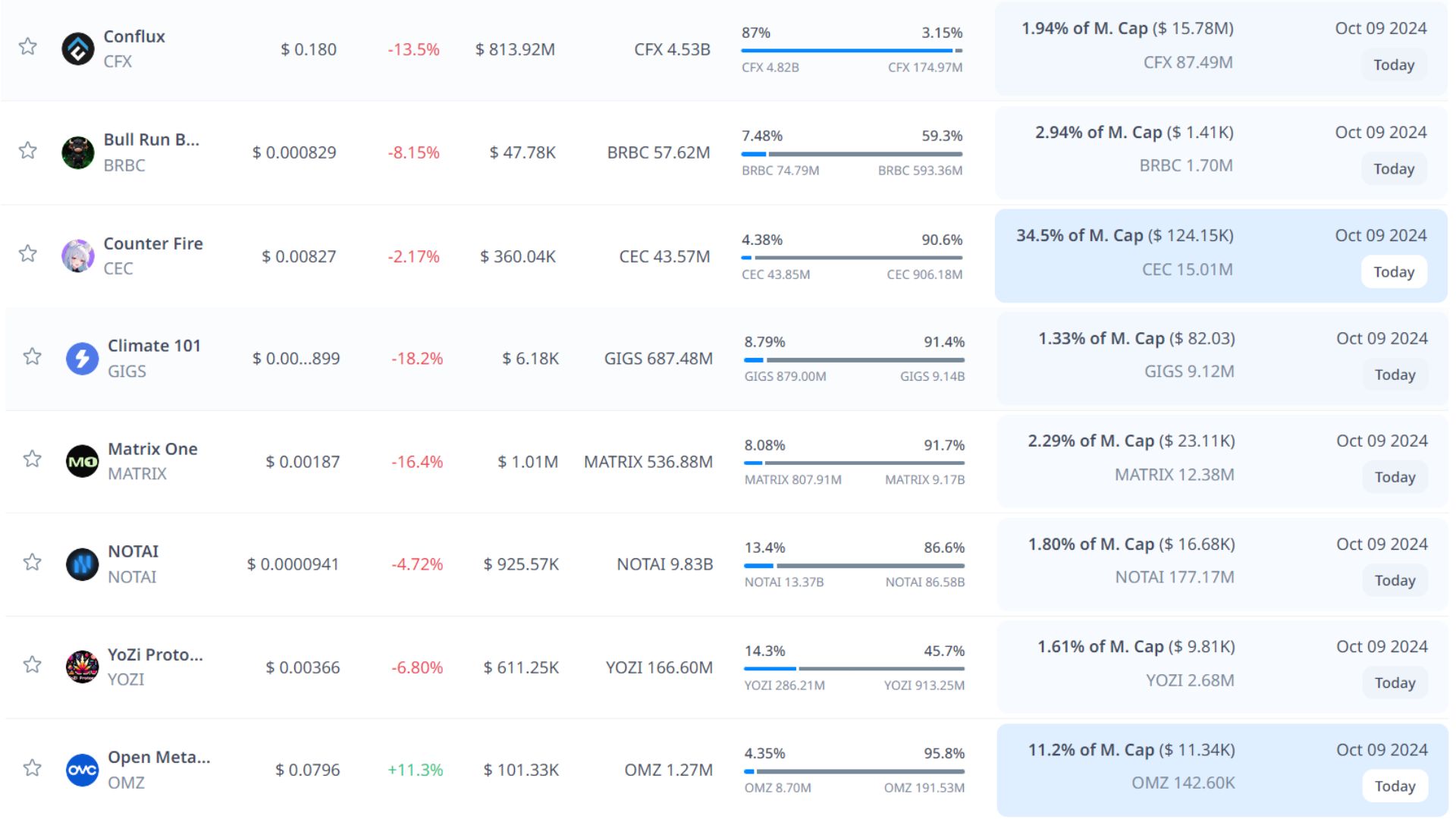This screenshot has width=1456, height=819.
Task: Click Today button in Open Meta row
Action: pyautogui.click(x=1394, y=786)
